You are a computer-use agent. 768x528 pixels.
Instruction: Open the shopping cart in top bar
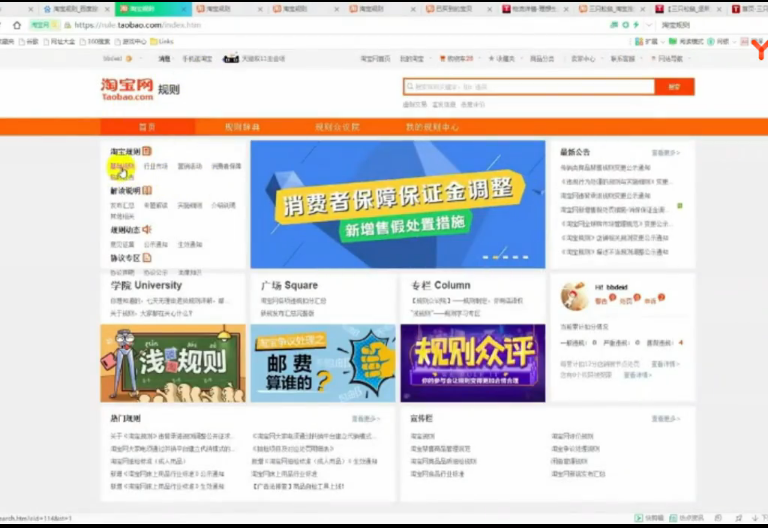pos(456,58)
